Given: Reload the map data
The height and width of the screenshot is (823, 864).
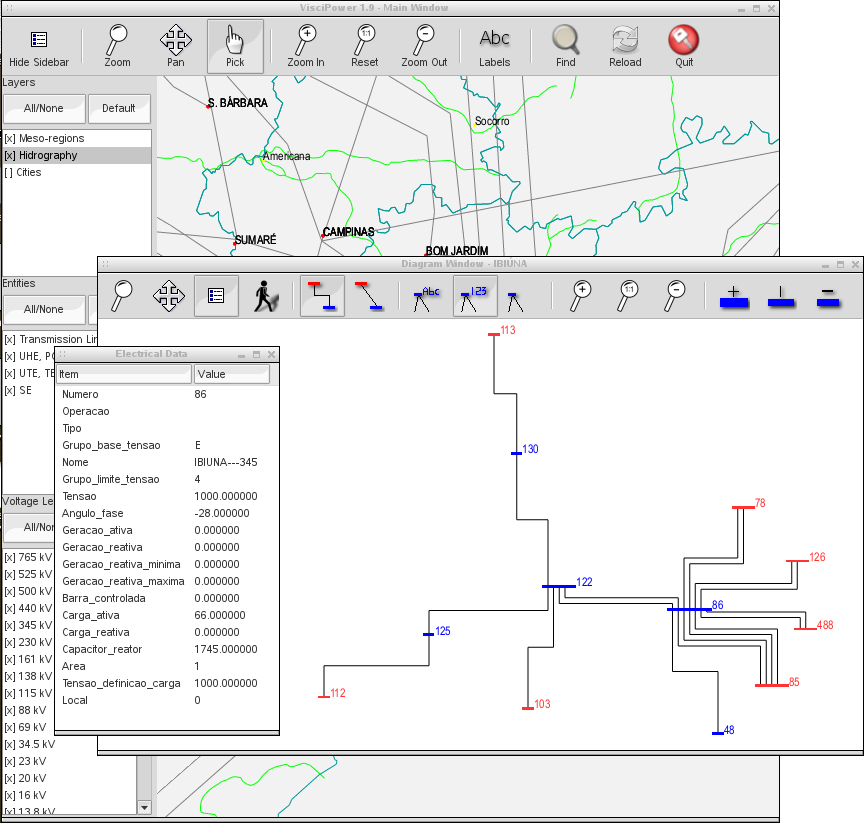Looking at the screenshot, I should coord(625,47).
